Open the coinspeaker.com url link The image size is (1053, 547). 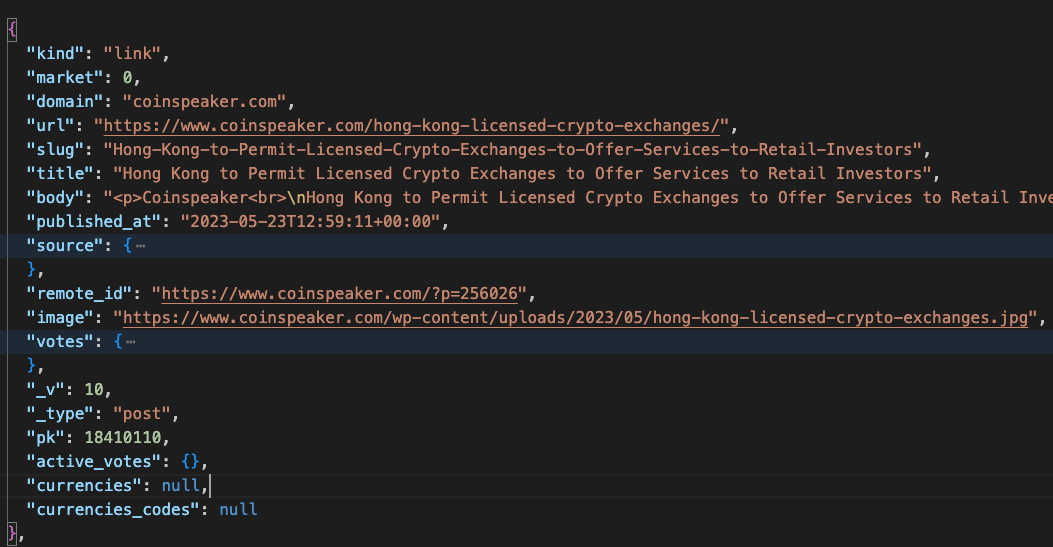[412, 125]
